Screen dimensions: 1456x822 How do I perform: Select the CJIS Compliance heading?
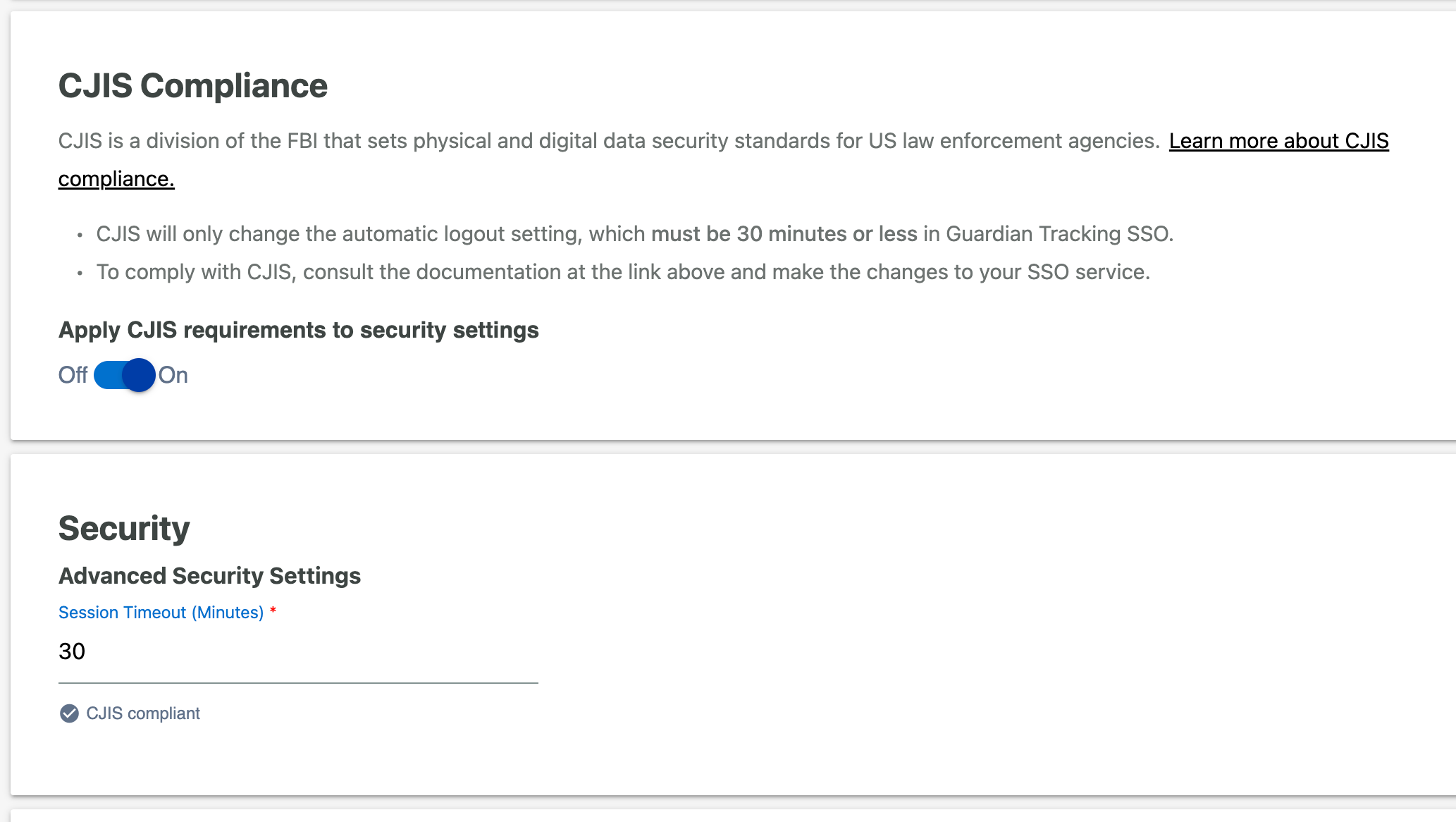click(x=193, y=85)
